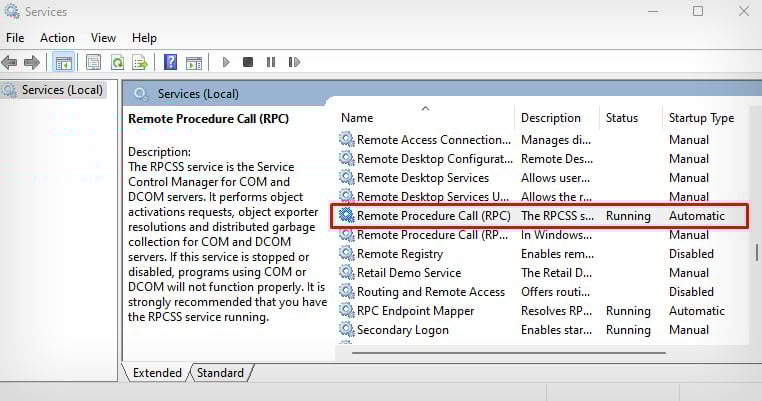The height and width of the screenshot is (401, 762).
Task: Select the Remote Desktop Services row
Action: 542,178
